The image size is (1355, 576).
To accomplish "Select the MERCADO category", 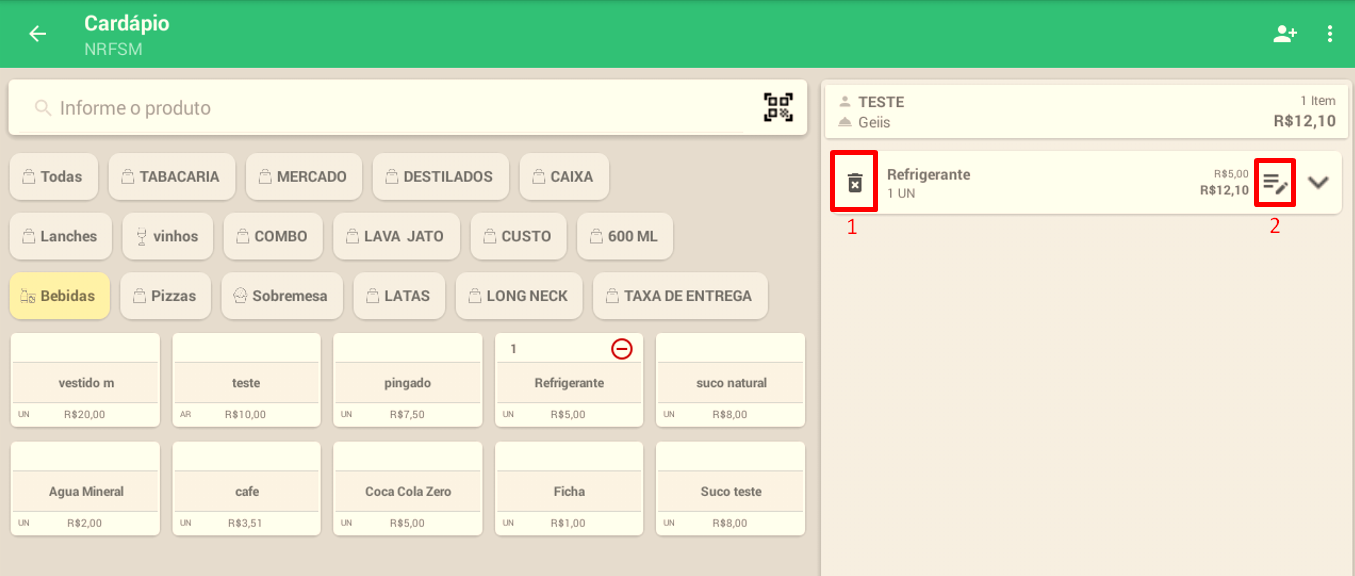I will click(304, 176).
